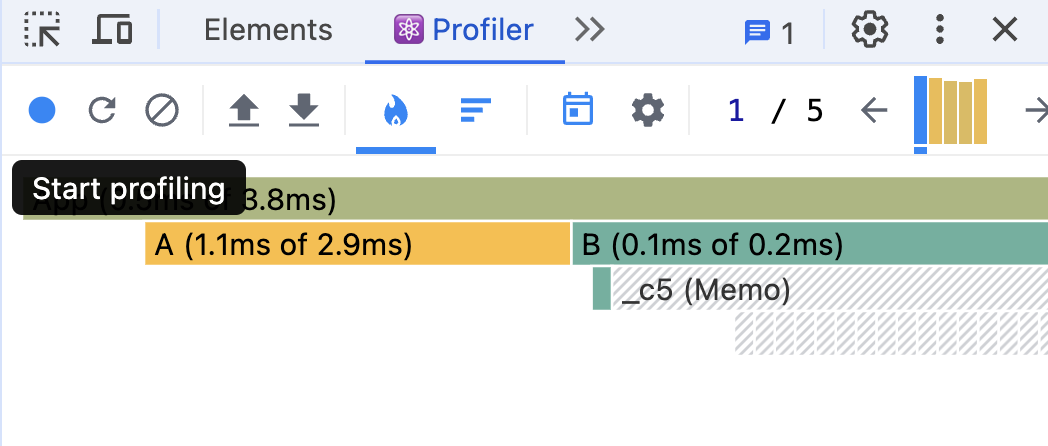
Task: Open the Timeline calendar icon view
Action: (x=577, y=109)
